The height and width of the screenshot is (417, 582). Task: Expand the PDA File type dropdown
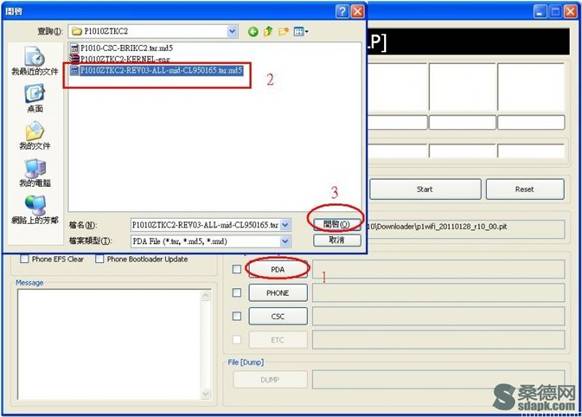coord(285,241)
